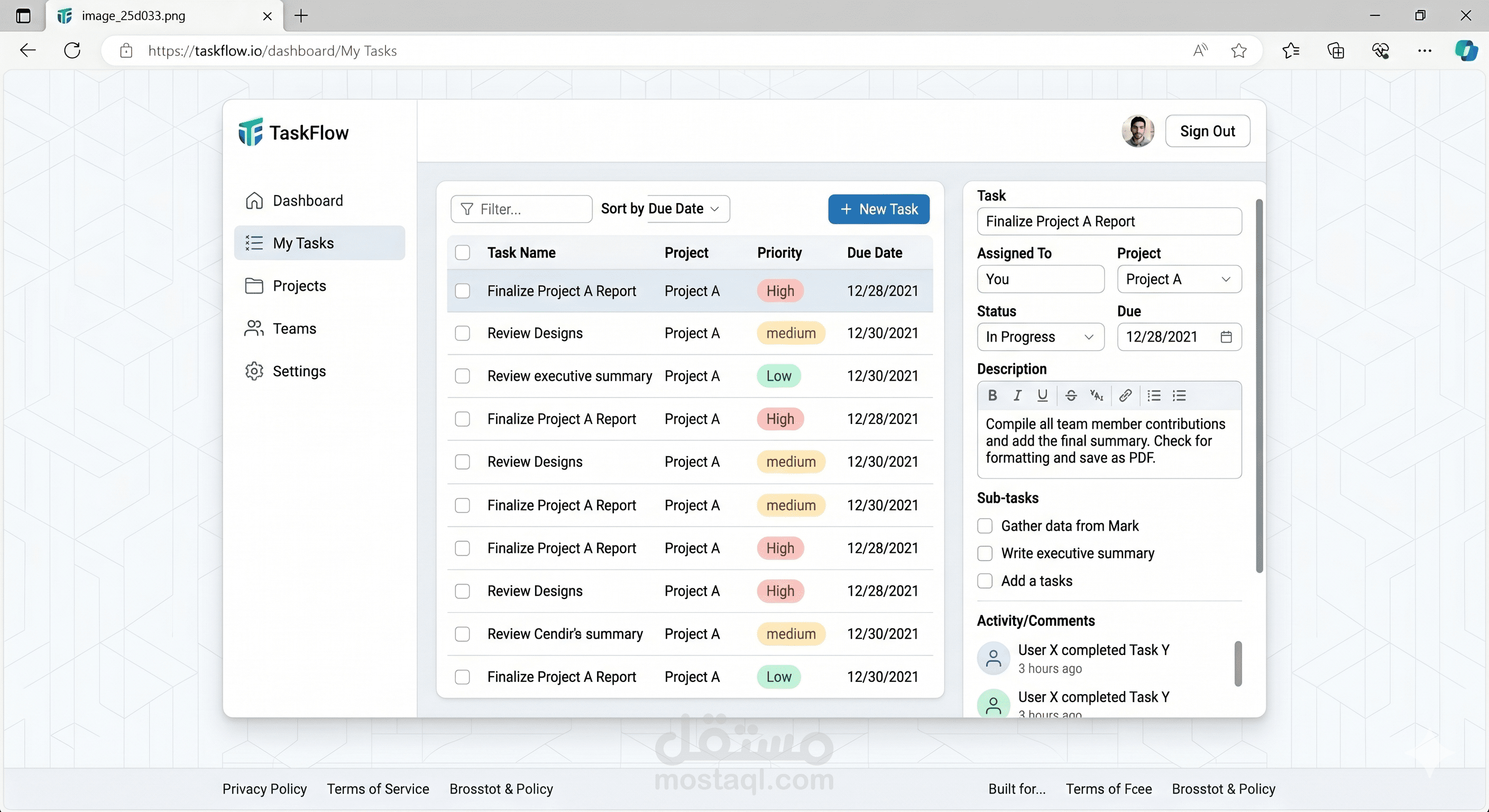Tick the select-all checkbox in table header
The height and width of the screenshot is (812, 1489).
[463, 253]
